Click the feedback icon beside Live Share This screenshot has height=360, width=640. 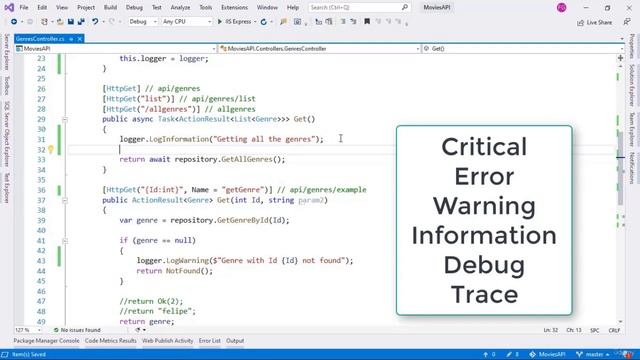pyautogui.click(x=627, y=22)
